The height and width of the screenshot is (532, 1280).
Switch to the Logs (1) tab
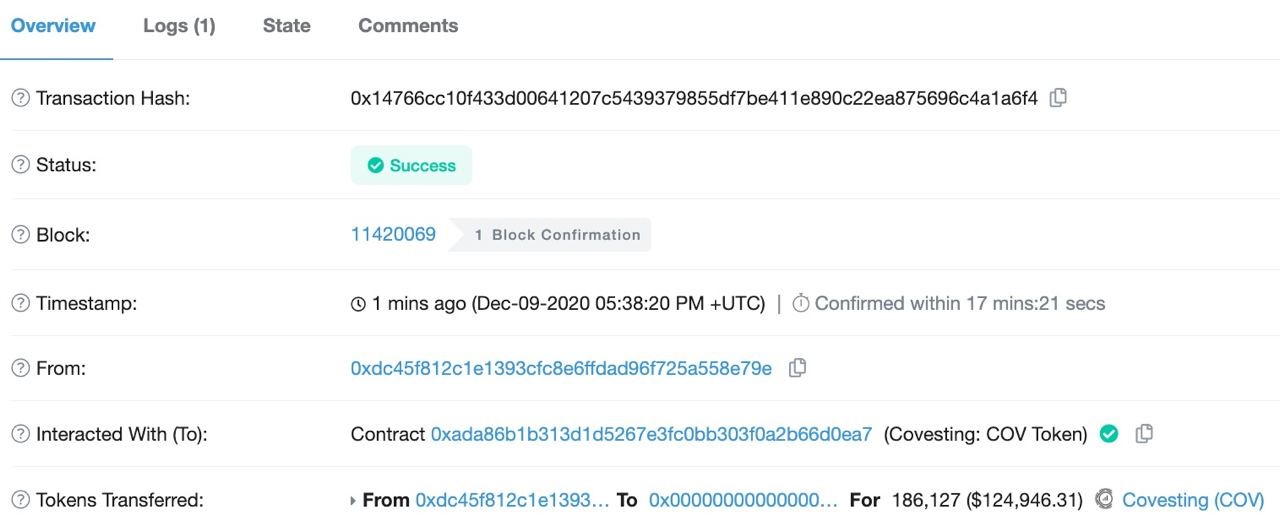[179, 26]
